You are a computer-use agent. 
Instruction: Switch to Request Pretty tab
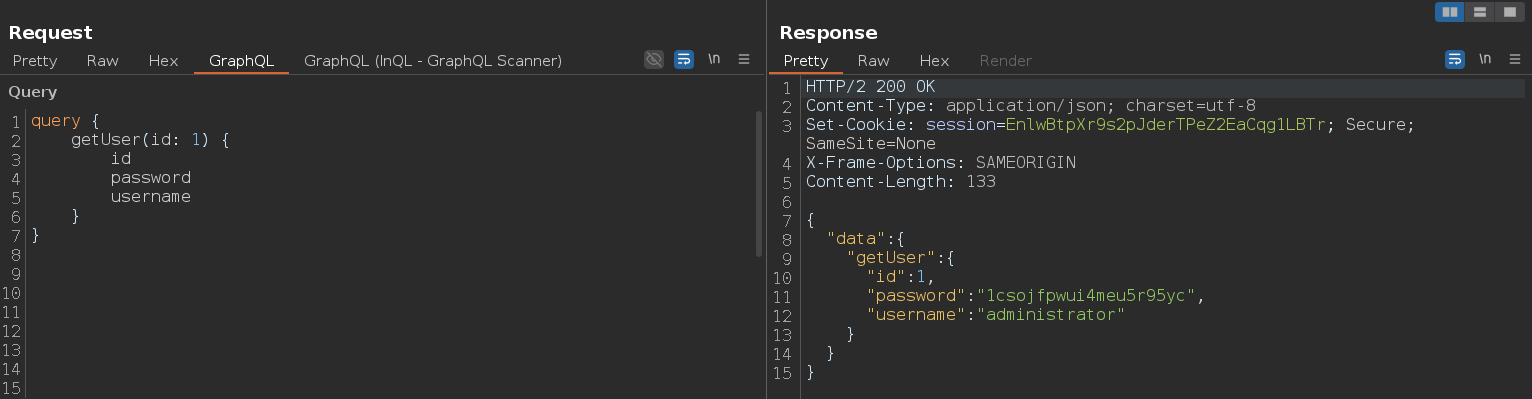click(35, 61)
